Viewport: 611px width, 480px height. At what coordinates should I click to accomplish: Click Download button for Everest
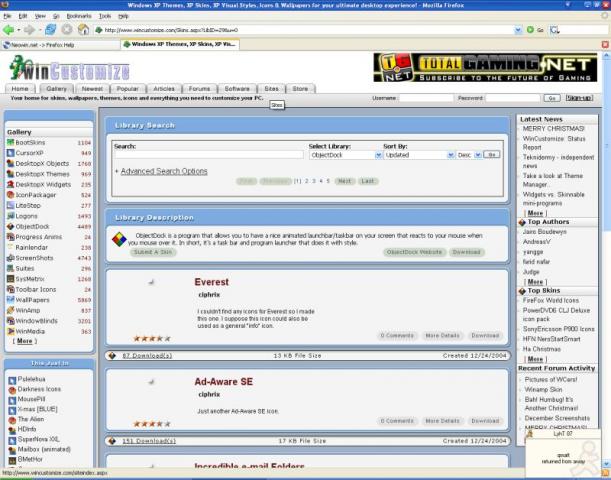pyautogui.click(x=485, y=335)
